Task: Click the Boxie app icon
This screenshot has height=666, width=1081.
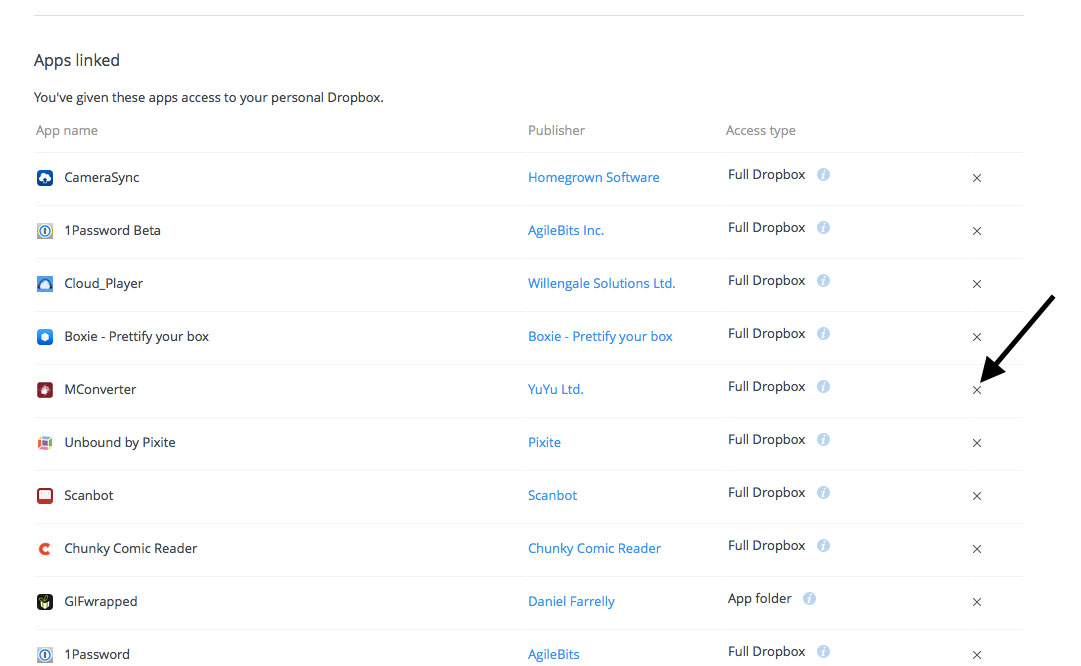Action: [45, 337]
